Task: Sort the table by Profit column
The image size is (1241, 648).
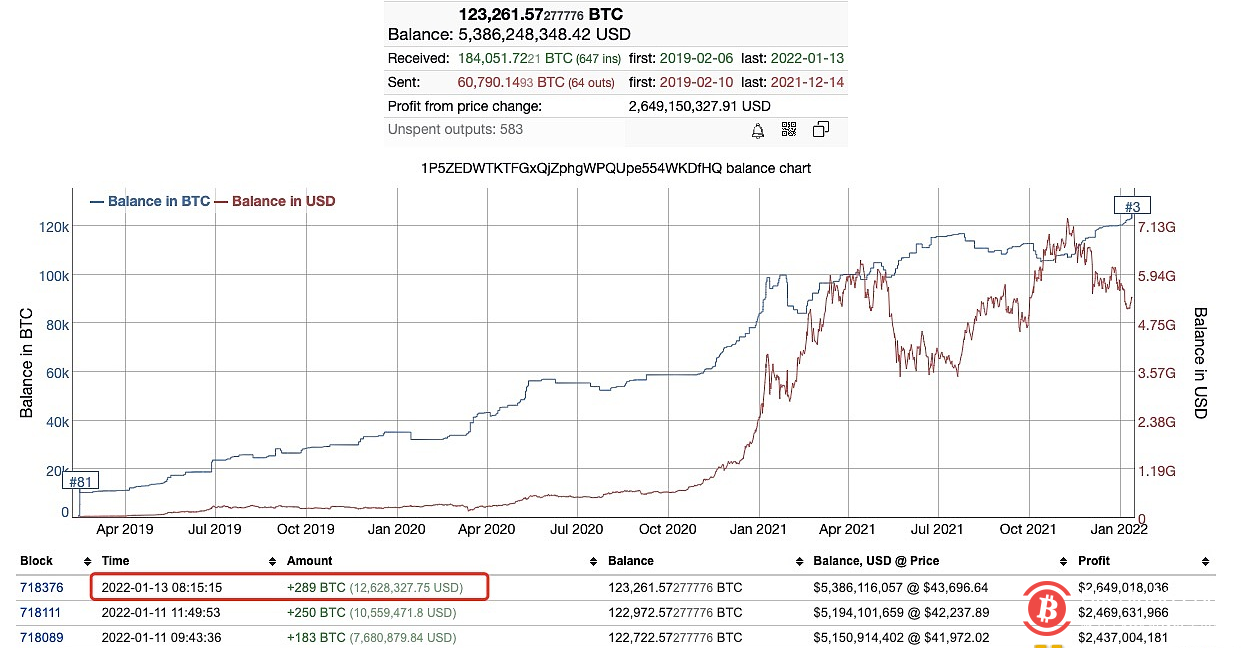Action: tap(1093, 560)
